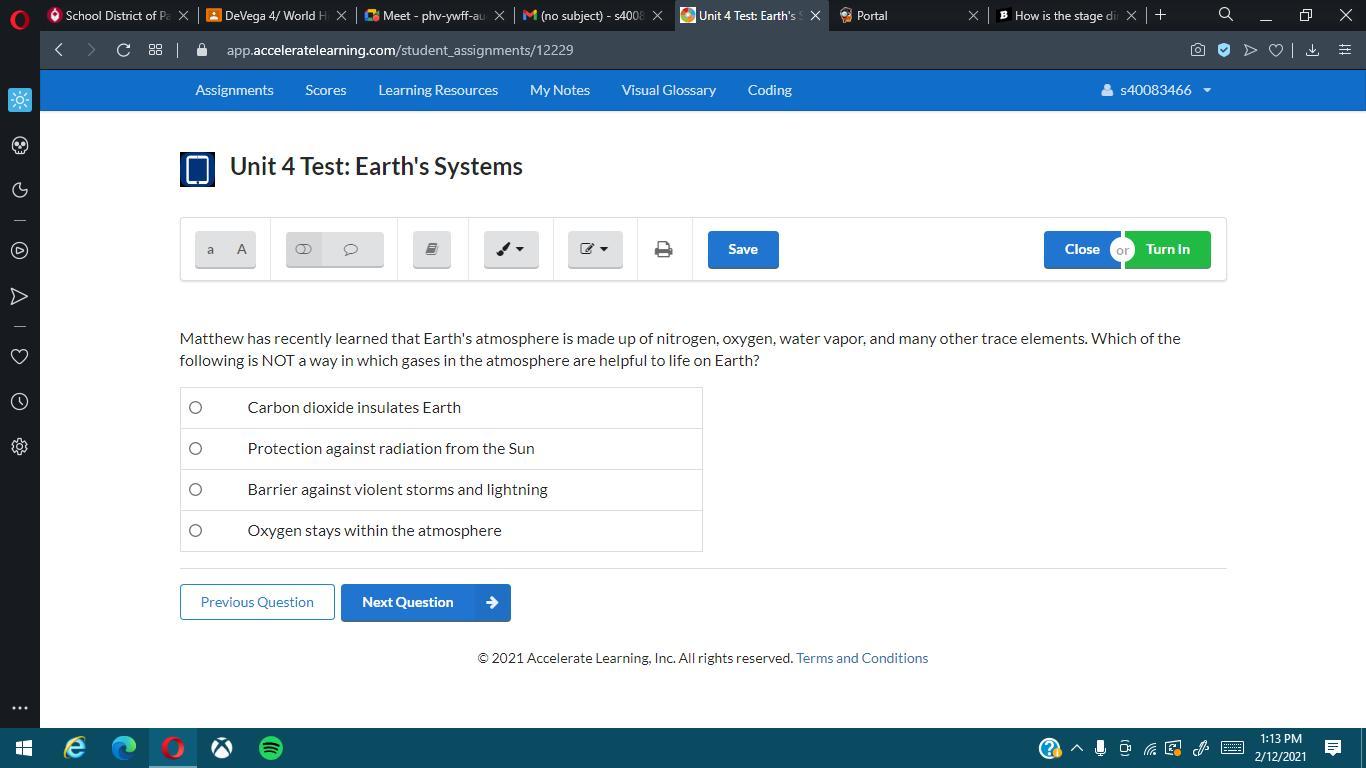Open the browser downloads panel
Viewport: 1366px width, 768px height.
click(1312, 50)
